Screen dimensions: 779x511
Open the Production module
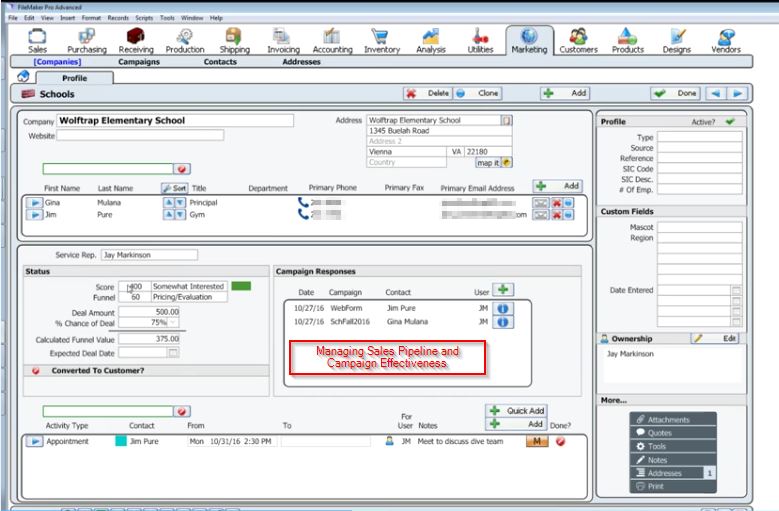pyautogui.click(x=185, y=41)
